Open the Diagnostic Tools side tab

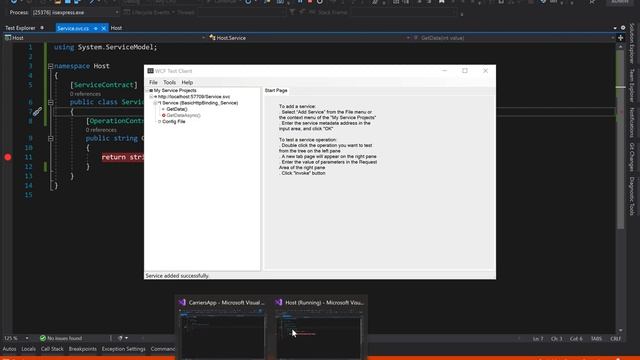click(632, 196)
